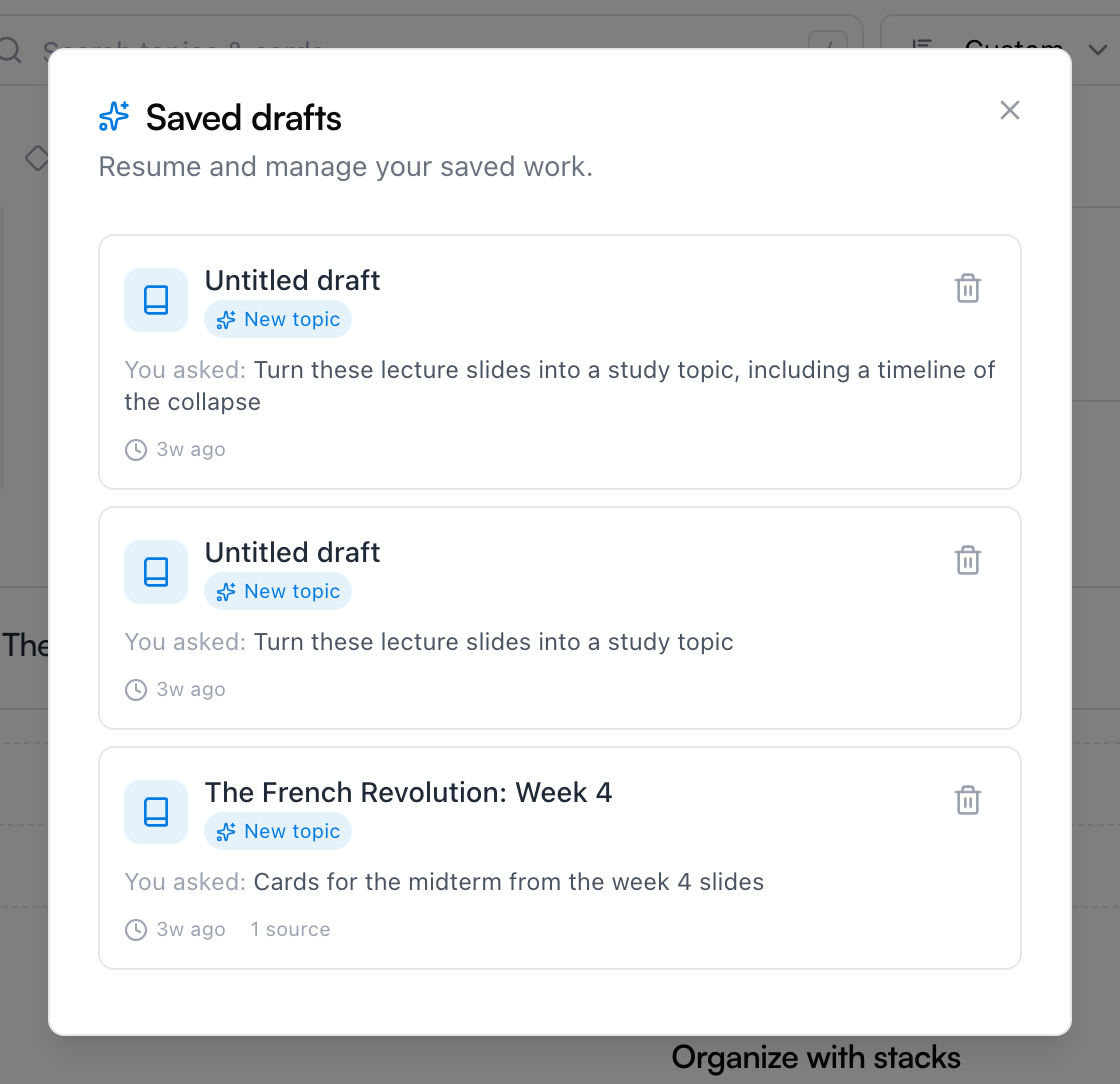Viewport: 1120px width, 1084px height.
Task: Open The French Revolution: Week 4 draft title
Action: 409,793
